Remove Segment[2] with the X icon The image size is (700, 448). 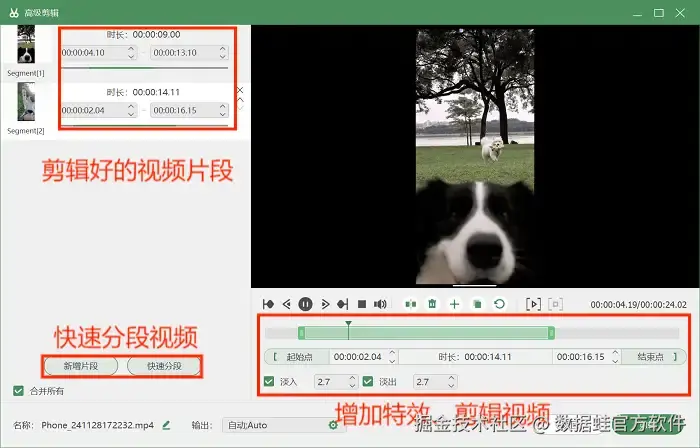[240, 90]
